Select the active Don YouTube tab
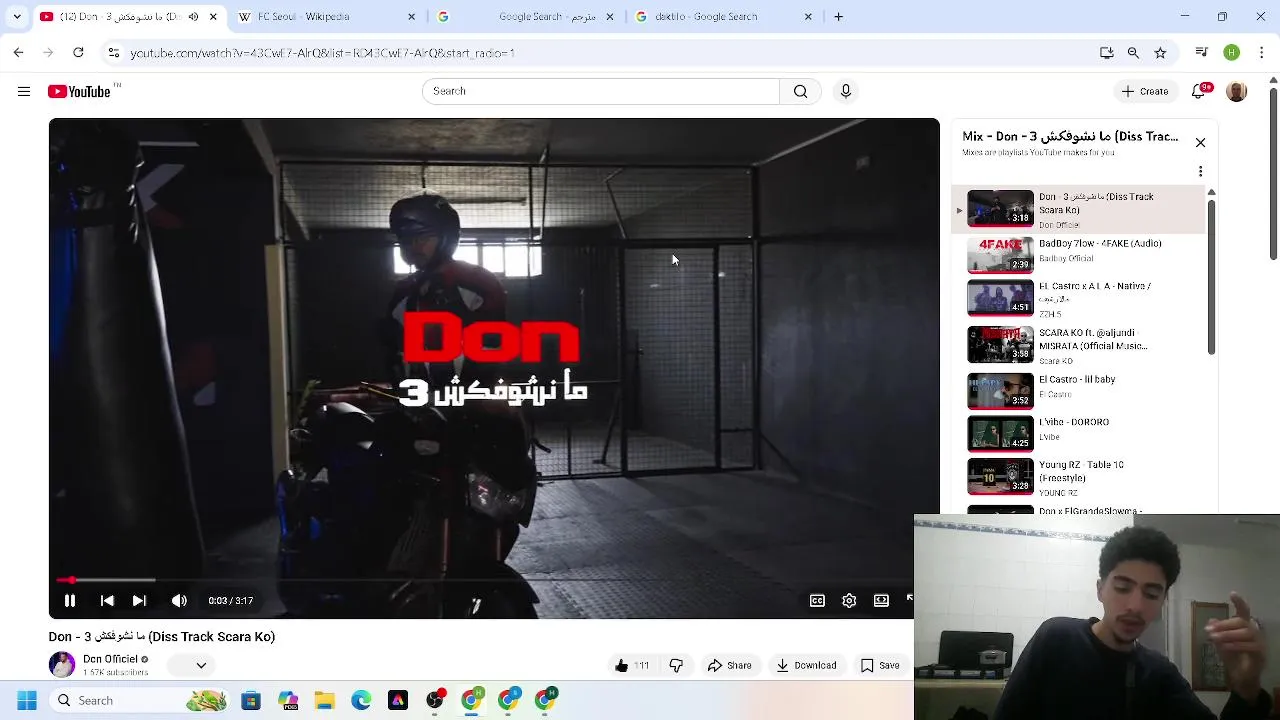Screen dimensions: 1280x720 click(x=128, y=16)
